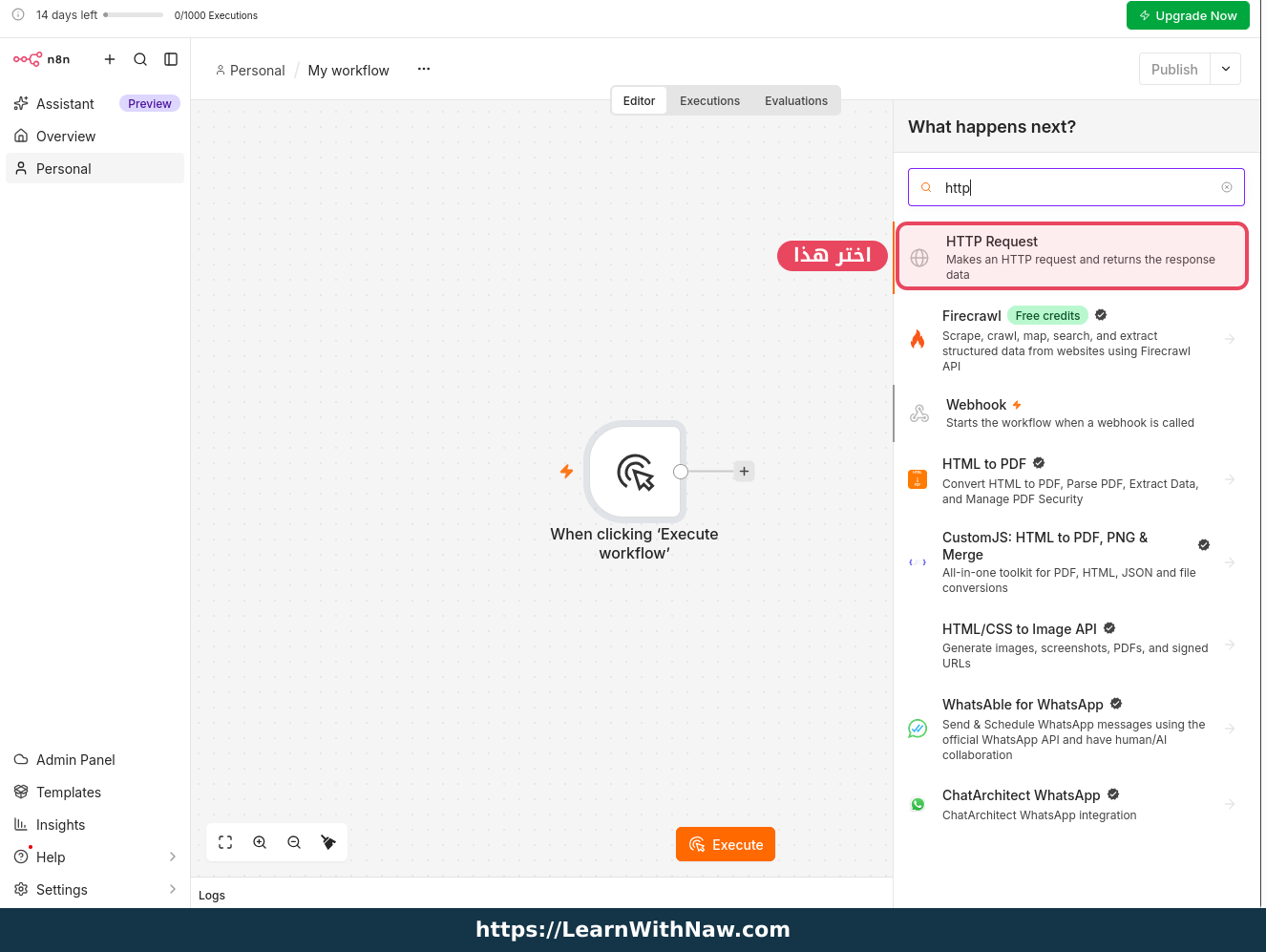Image resolution: width=1266 pixels, height=952 pixels.
Task: Click the trial info icon near 14 days left
Action: click(x=18, y=14)
